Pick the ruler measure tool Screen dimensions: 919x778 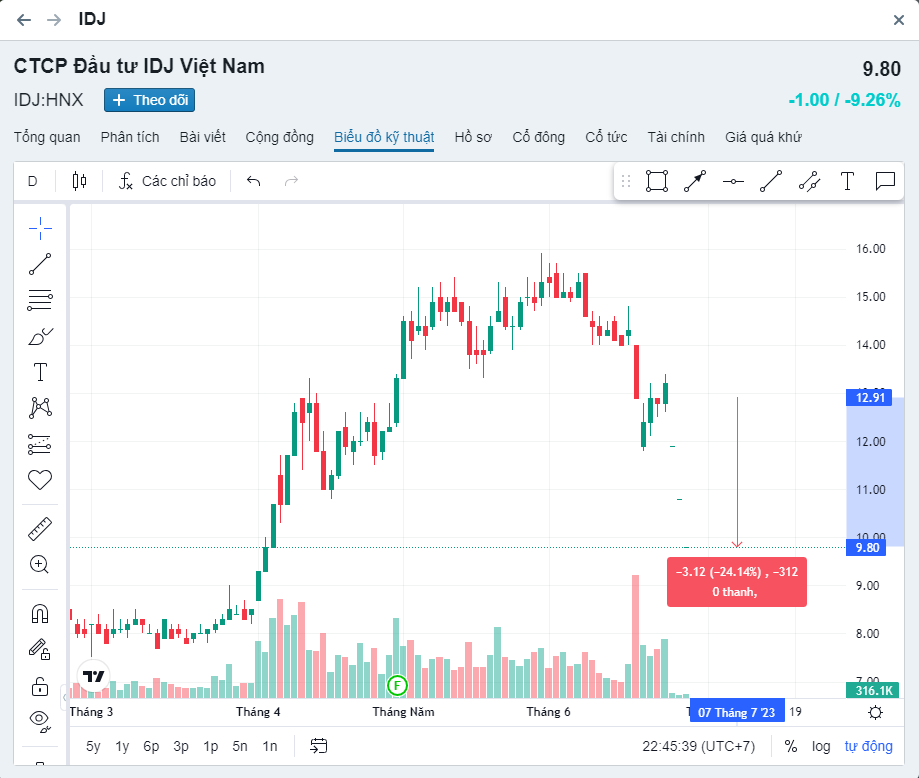tap(40, 528)
